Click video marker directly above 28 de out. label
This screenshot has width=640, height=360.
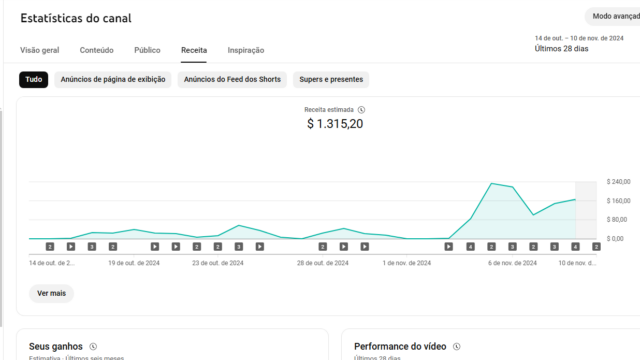322,247
